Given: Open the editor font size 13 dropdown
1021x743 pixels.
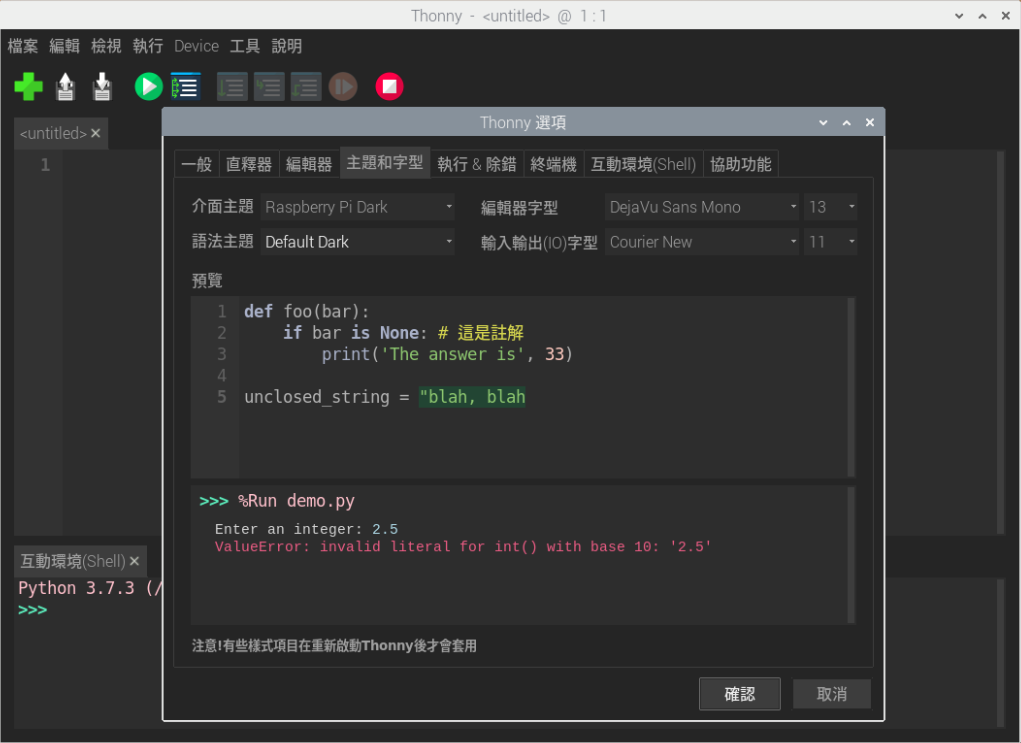Looking at the screenshot, I should [830, 207].
